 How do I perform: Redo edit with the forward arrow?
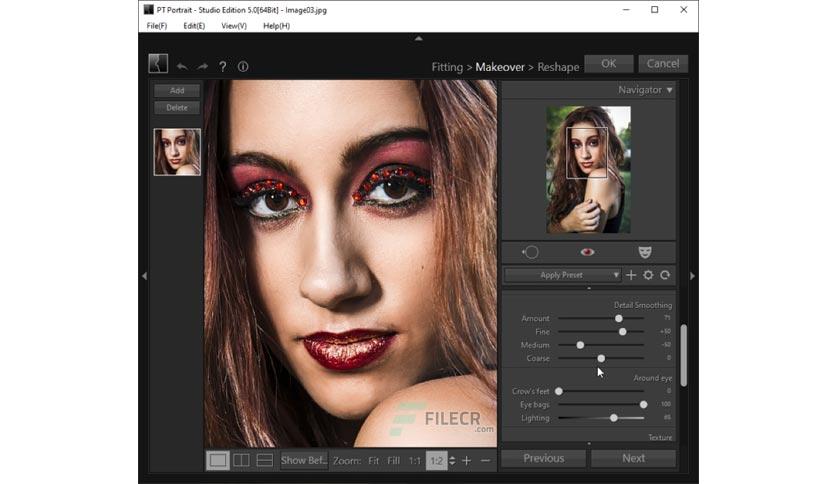(203, 67)
